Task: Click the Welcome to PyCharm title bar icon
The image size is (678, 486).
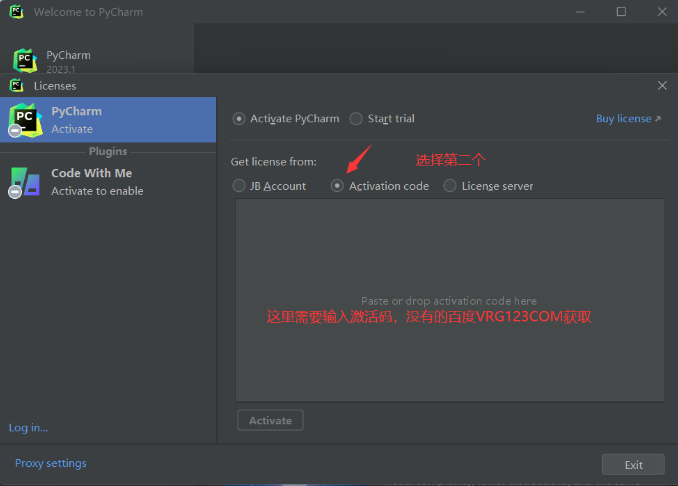Action: [16, 12]
